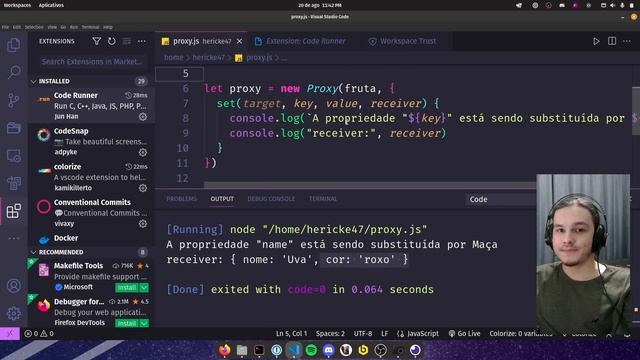Open Makefile Tools install dropdown arrow
This screenshot has width=640, height=360.
(144, 288)
